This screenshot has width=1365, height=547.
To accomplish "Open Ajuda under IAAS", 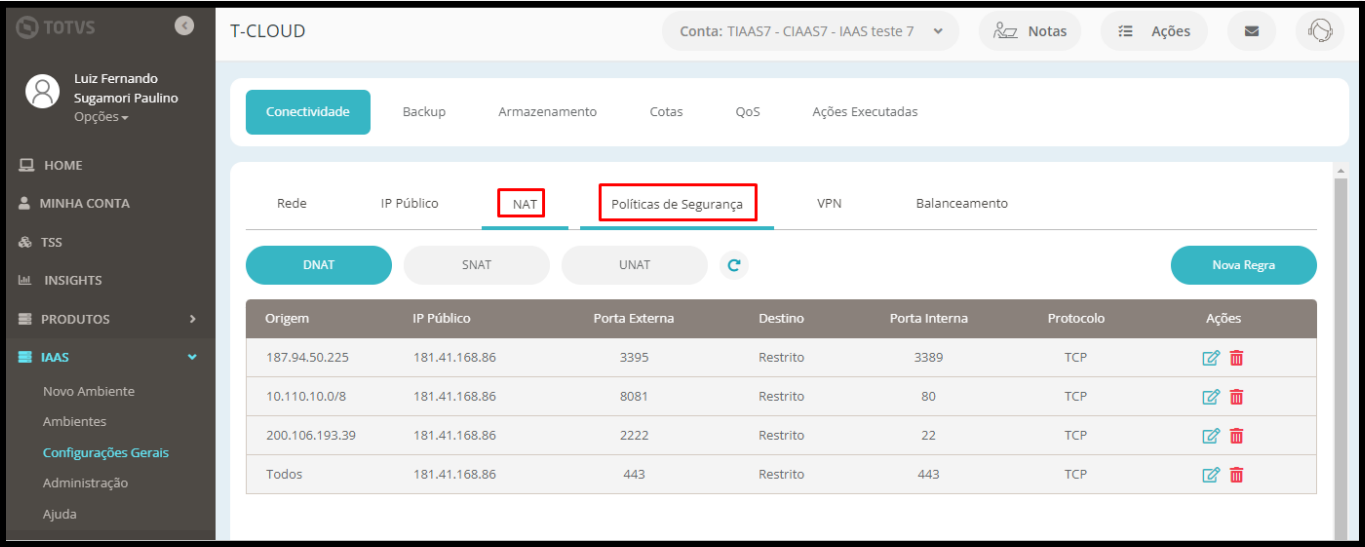I will click(x=59, y=514).
